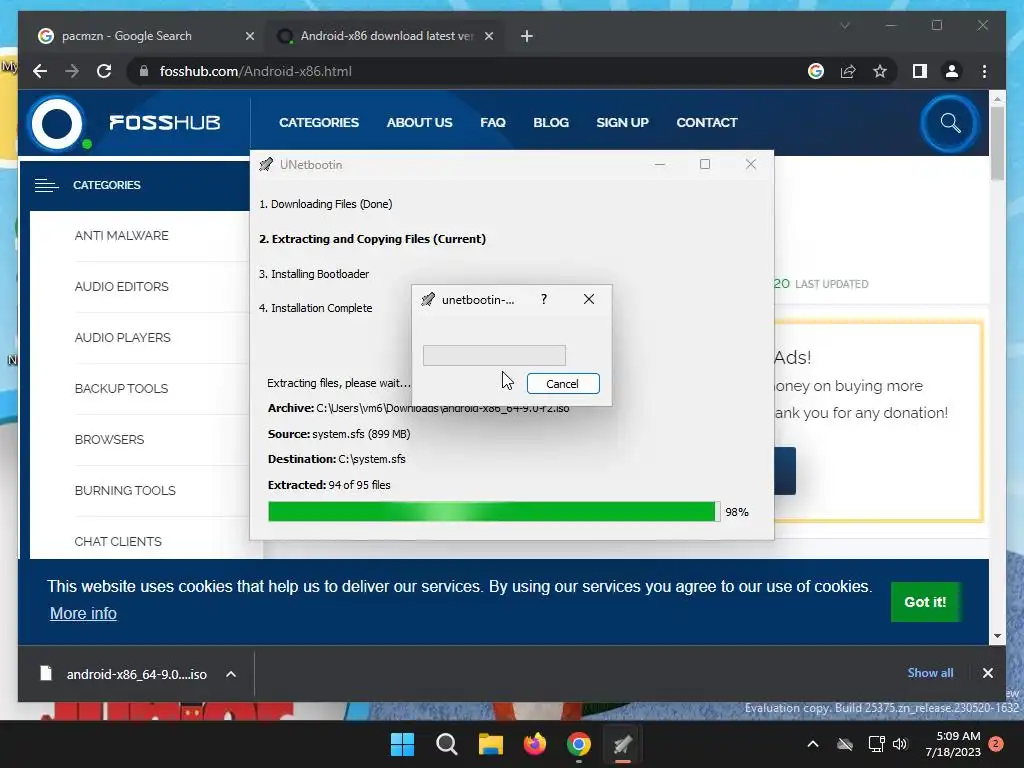The image size is (1024, 768).
Task: Open ANTI MALWARE category
Action: pos(121,236)
